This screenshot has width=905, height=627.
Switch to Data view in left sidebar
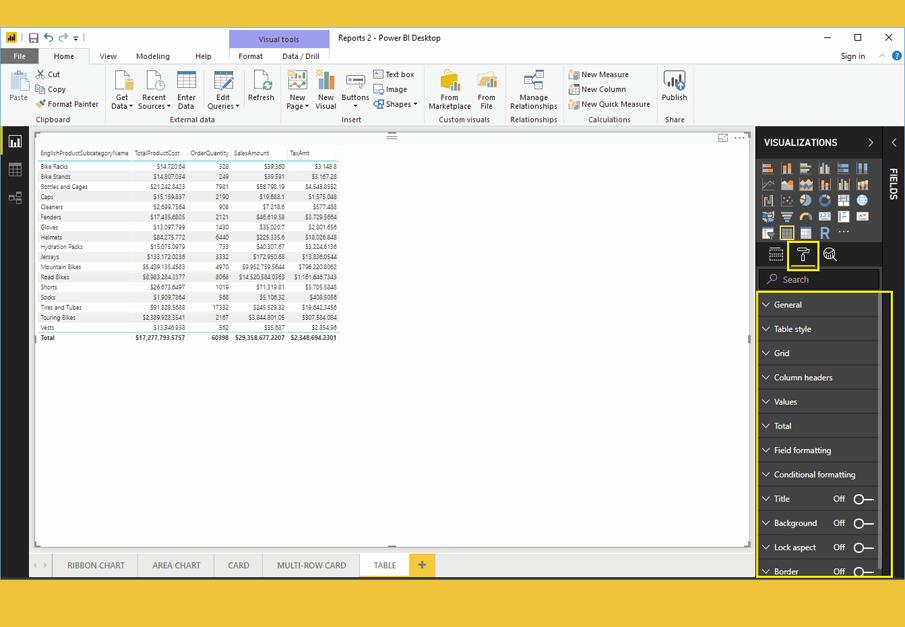(15, 169)
